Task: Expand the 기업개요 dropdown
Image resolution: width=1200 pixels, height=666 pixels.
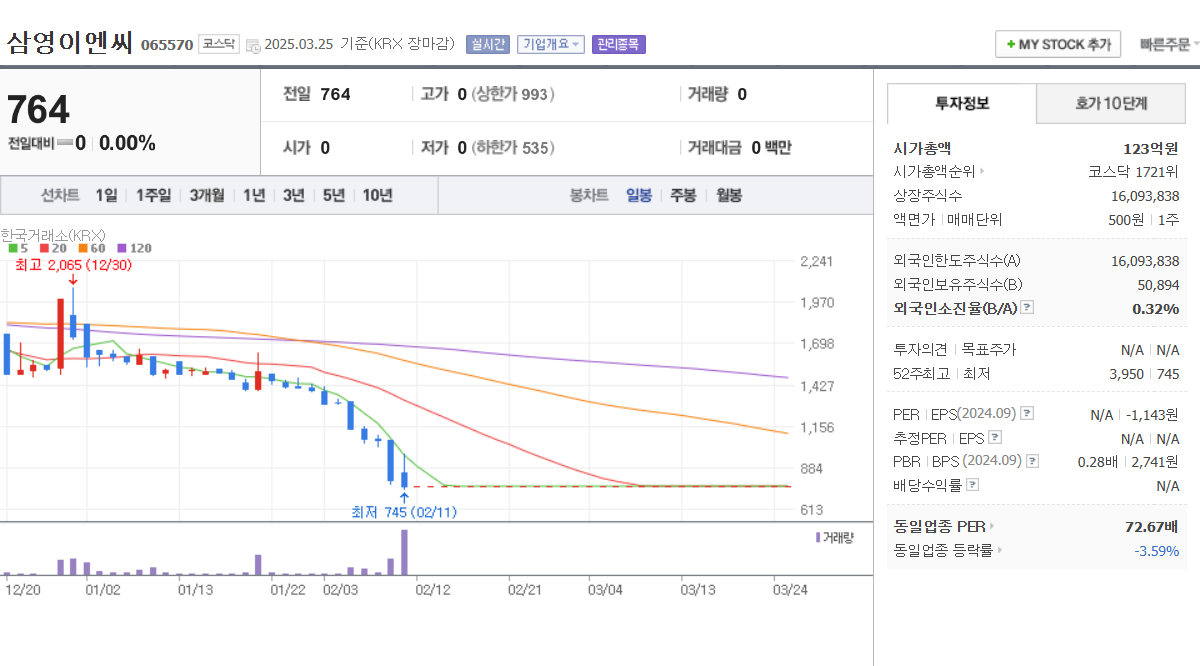Action: coord(551,45)
